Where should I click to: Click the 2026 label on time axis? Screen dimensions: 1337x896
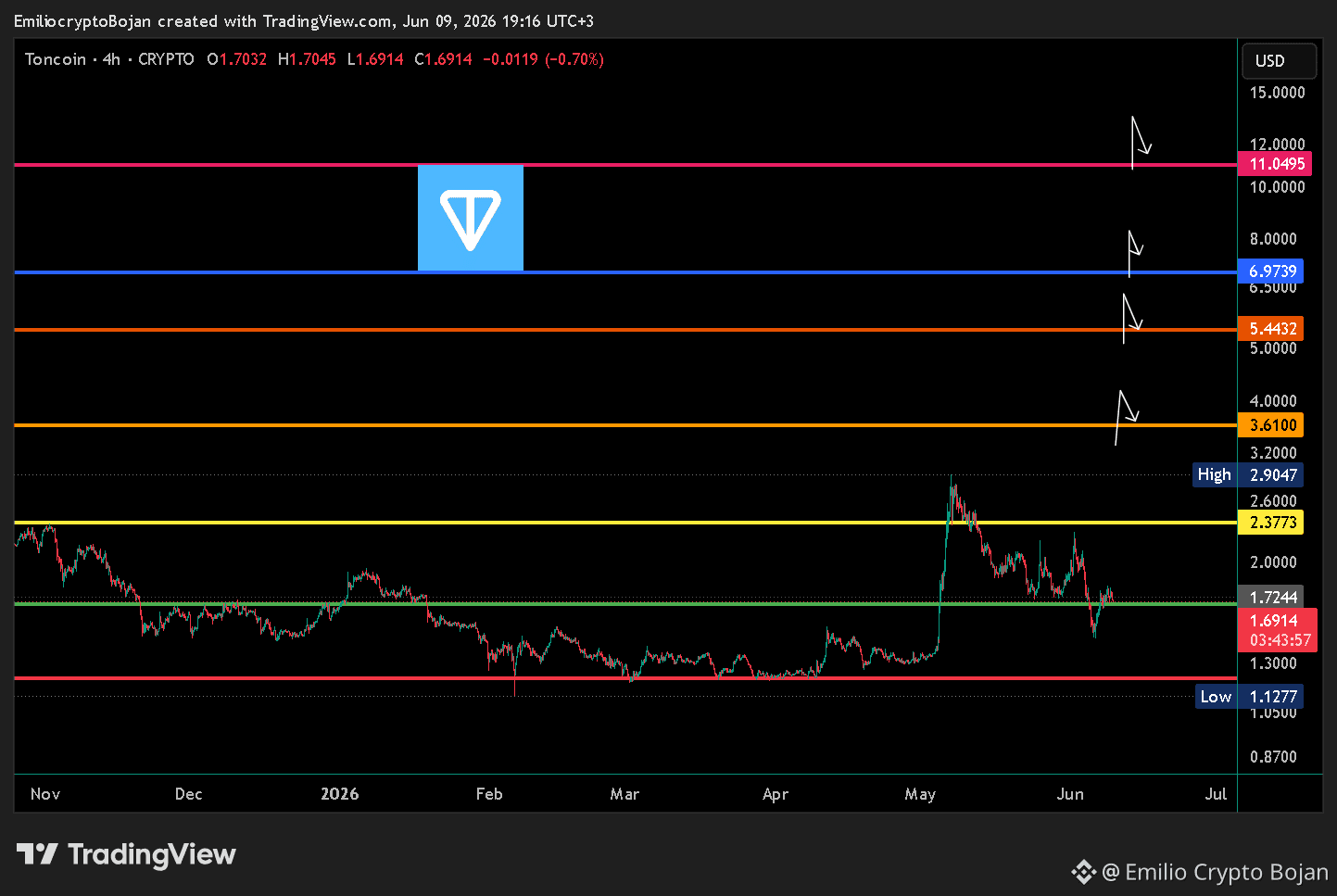pos(340,794)
